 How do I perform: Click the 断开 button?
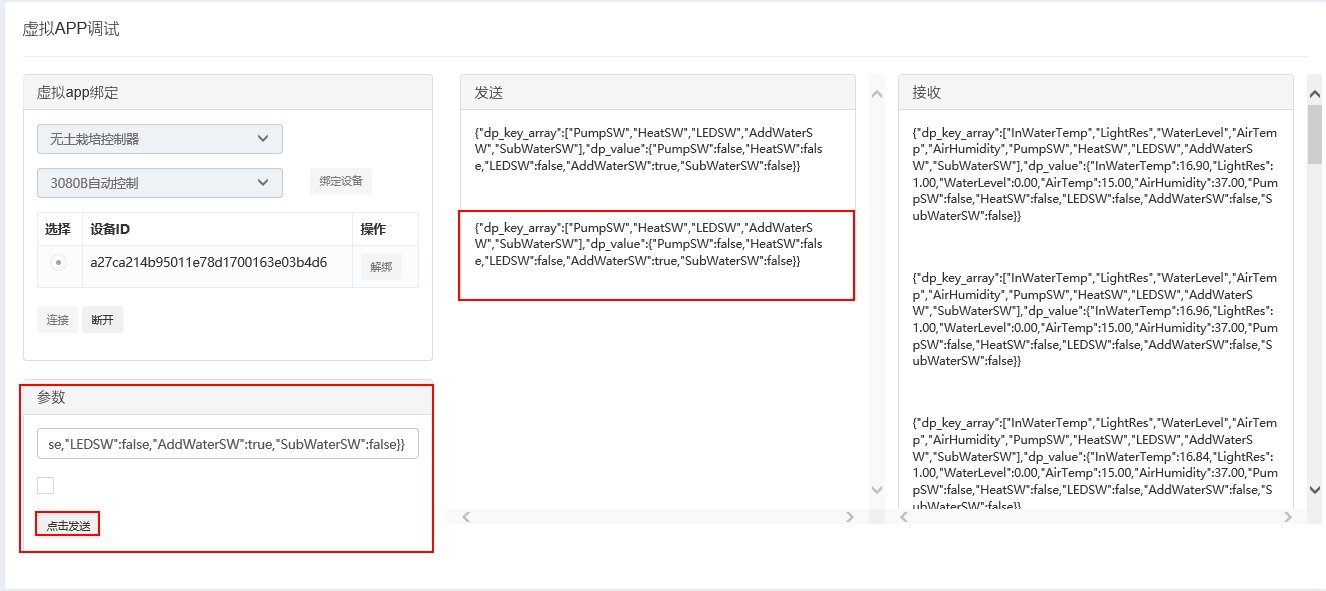point(102,320)
